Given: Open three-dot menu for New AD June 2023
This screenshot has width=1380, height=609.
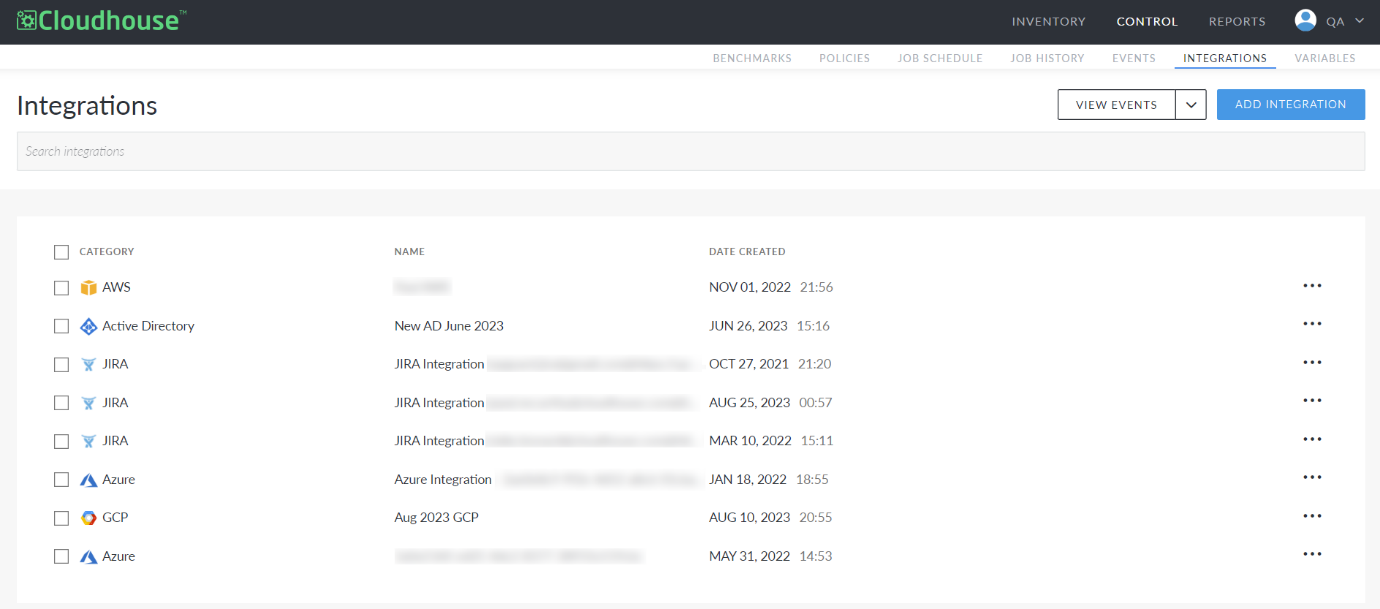Looking at the screenshot, I should click(x=1312, y=324).
